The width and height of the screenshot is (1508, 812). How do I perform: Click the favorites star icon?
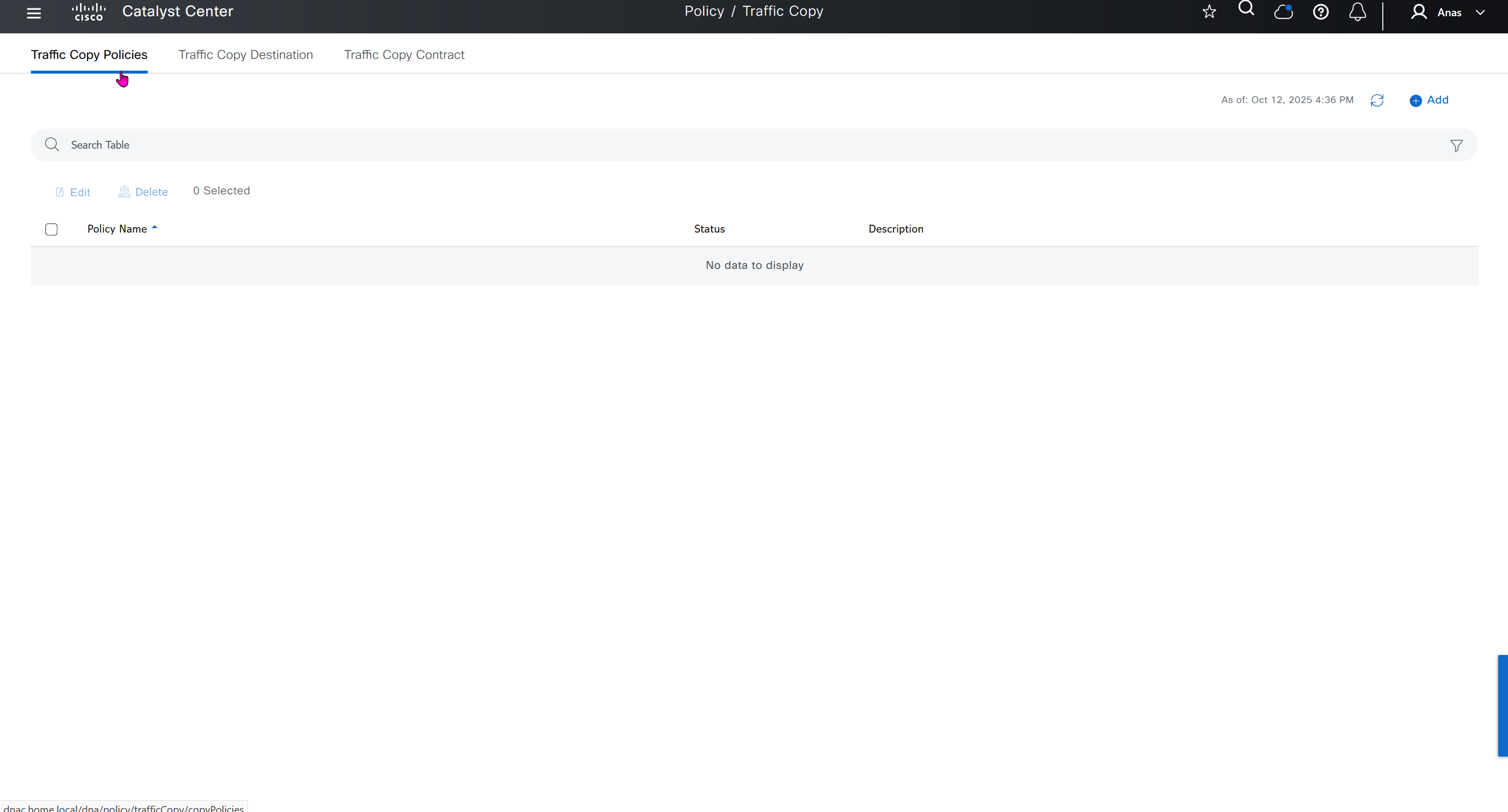click(1209, 12)
